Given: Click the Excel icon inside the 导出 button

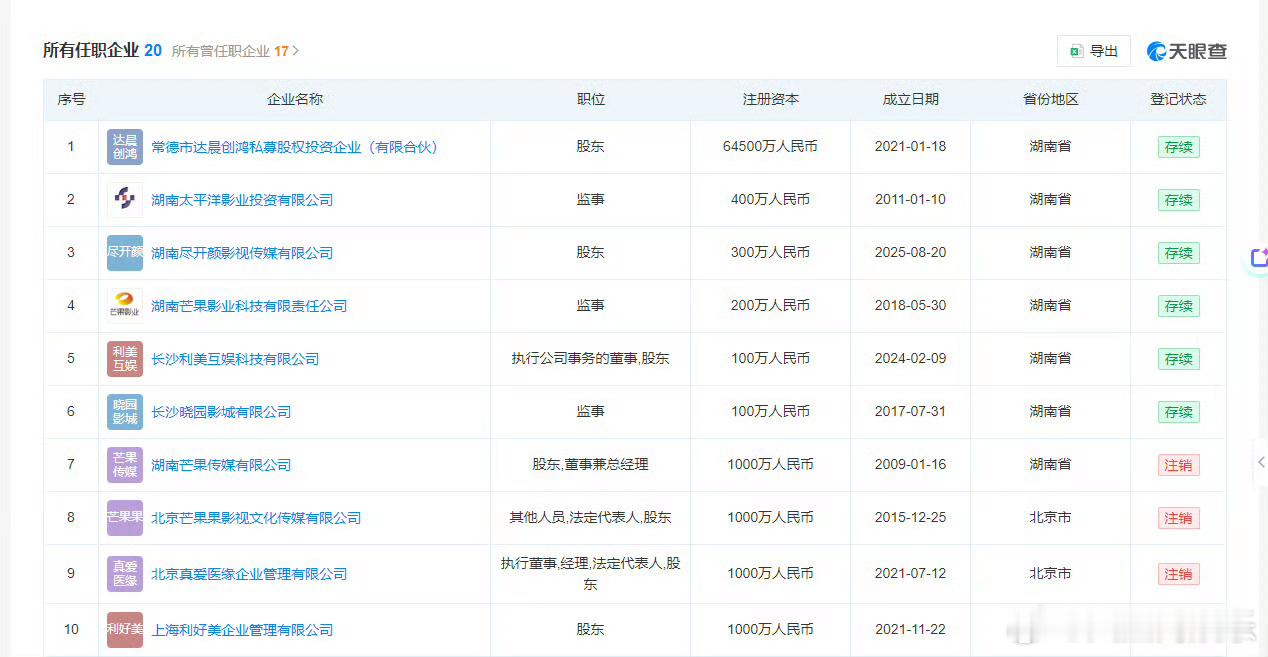Looking at the screenshot, I should tap(1077, 50).
